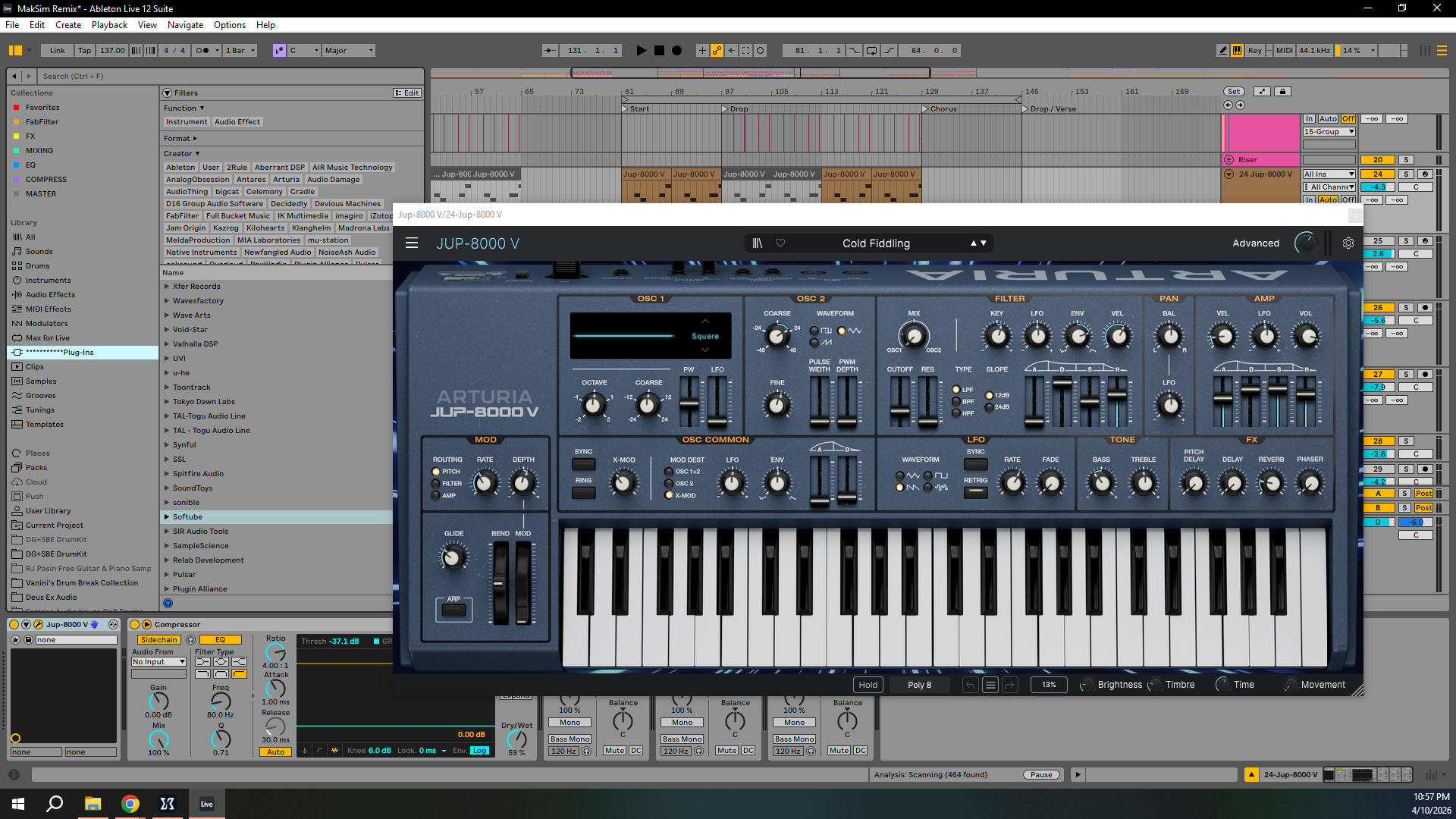Image resolution: width=1456 pixels, height=819 pixels.
Task: Open the Playback menu
Action: pos(109,25)
